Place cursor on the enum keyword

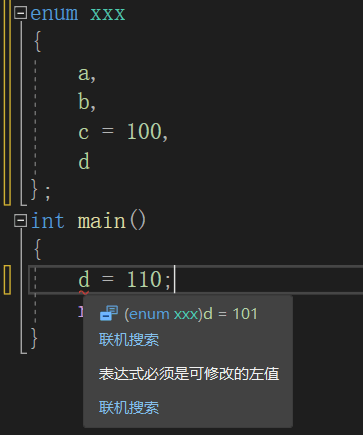tap(54, 14)
